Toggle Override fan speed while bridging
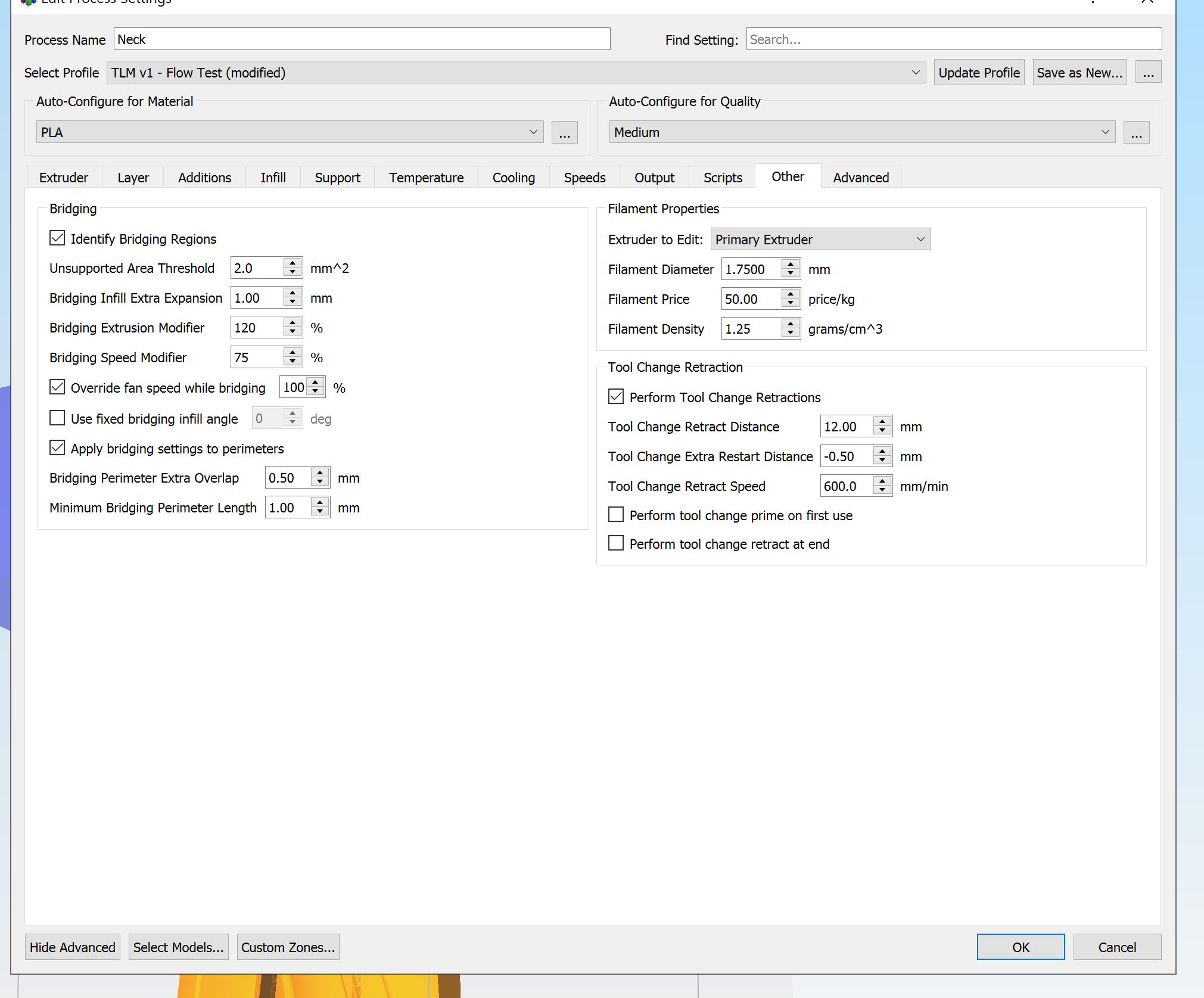 57,387
